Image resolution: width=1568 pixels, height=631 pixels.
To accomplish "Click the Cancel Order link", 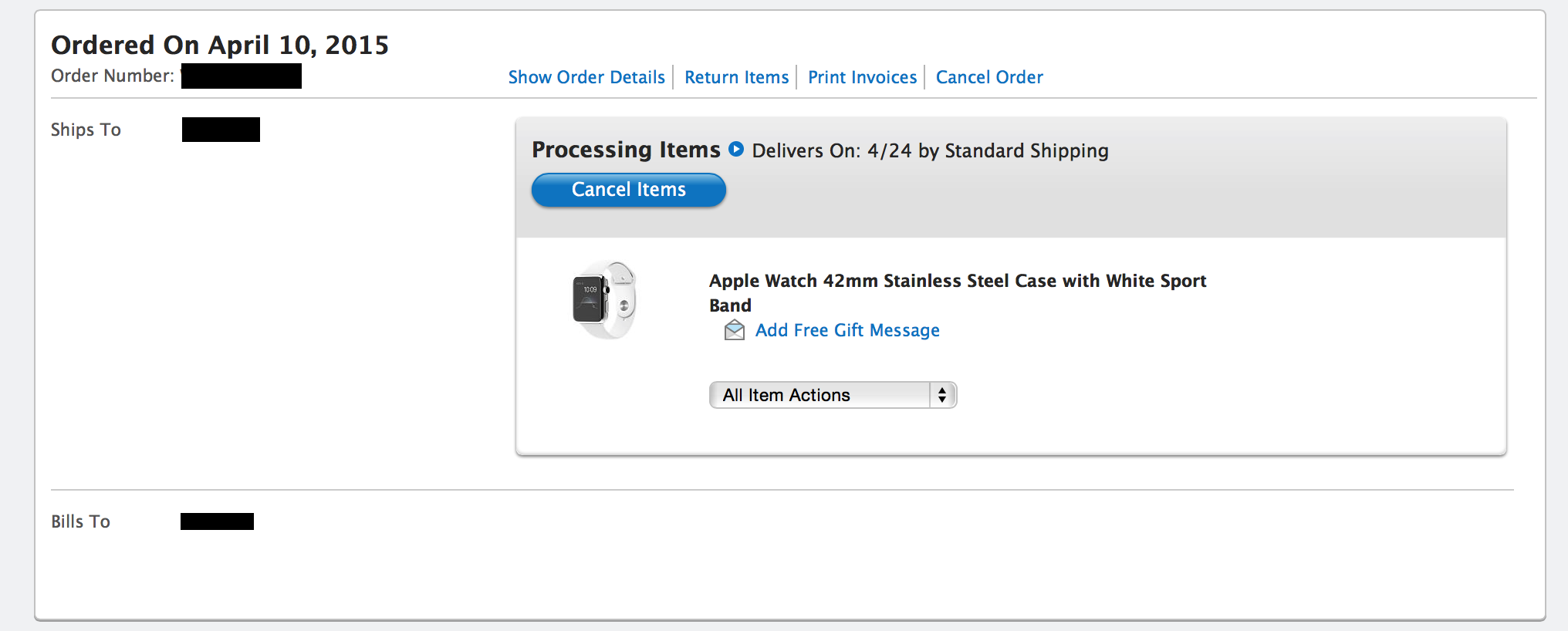I will point(989,77).
